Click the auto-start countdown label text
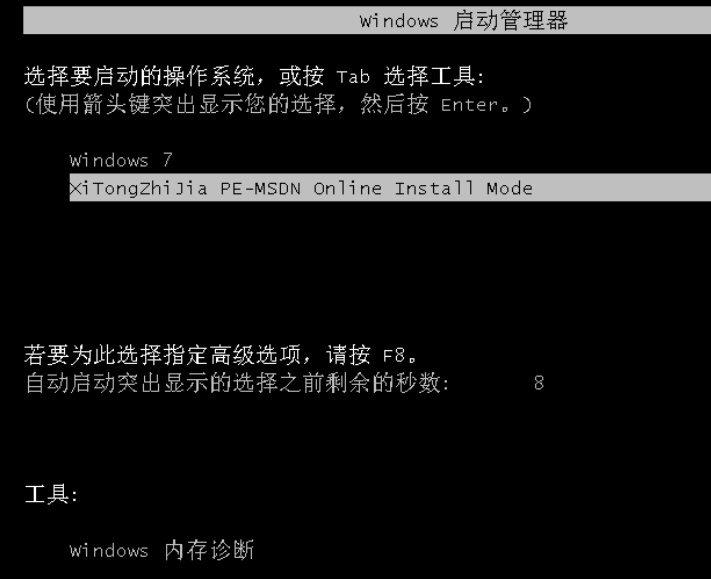711x579 pixels. 237,383
